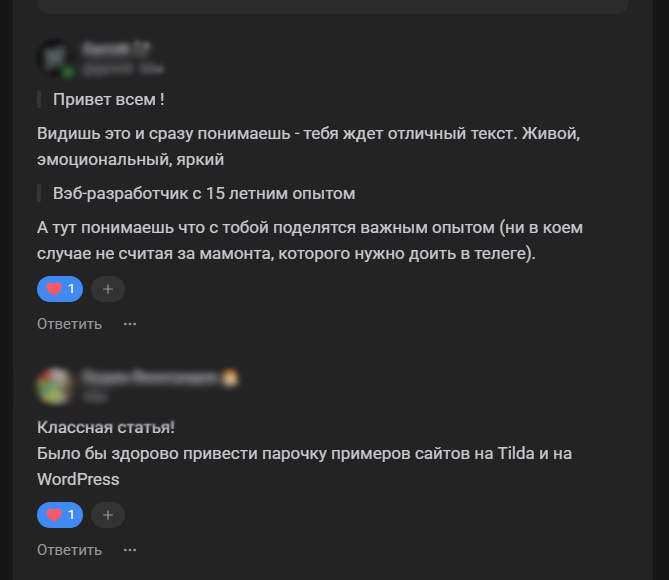Open the three-dot menu under the mammoth comment
The height and width of the screenshot is (580, 669).
click(x=130, y=324)
